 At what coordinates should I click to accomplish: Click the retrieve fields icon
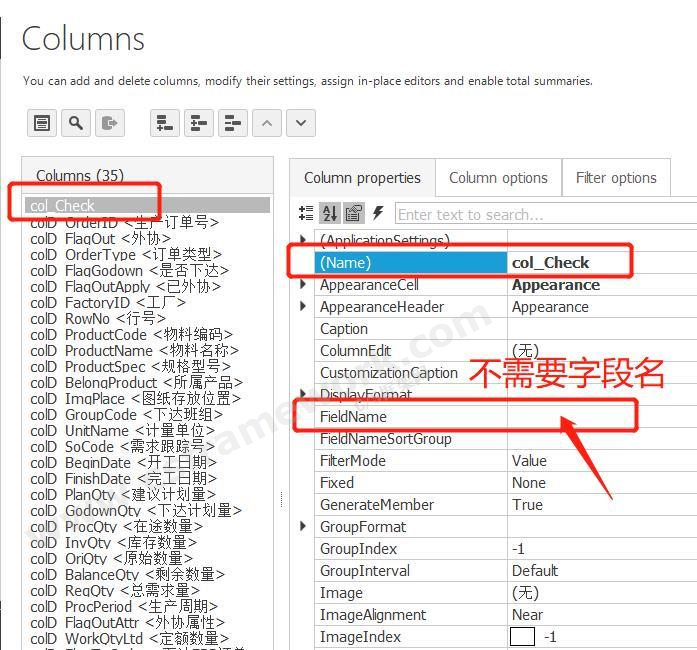[x=109, y=123]
